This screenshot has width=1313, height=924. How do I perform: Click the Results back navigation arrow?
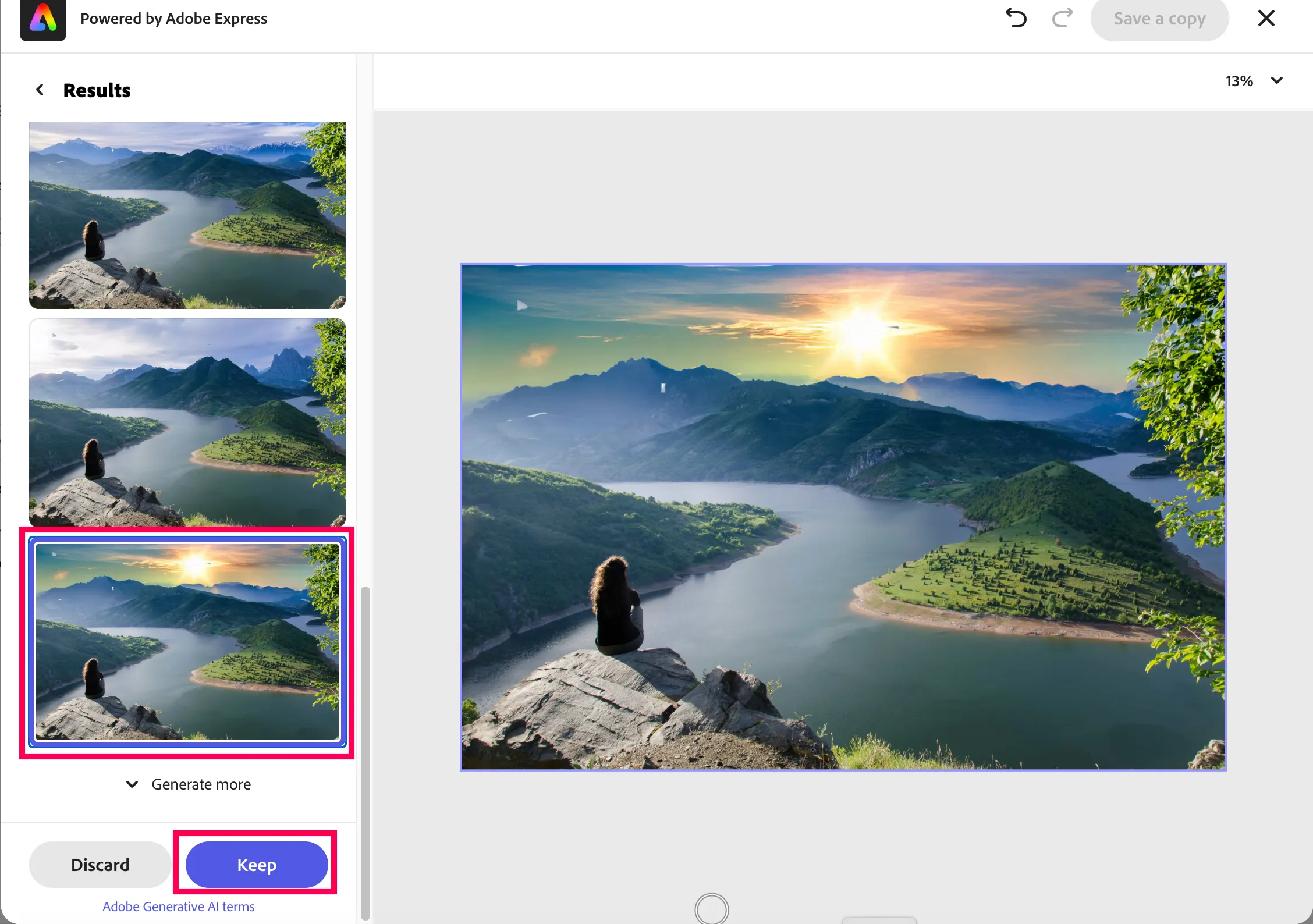(39, 89)
